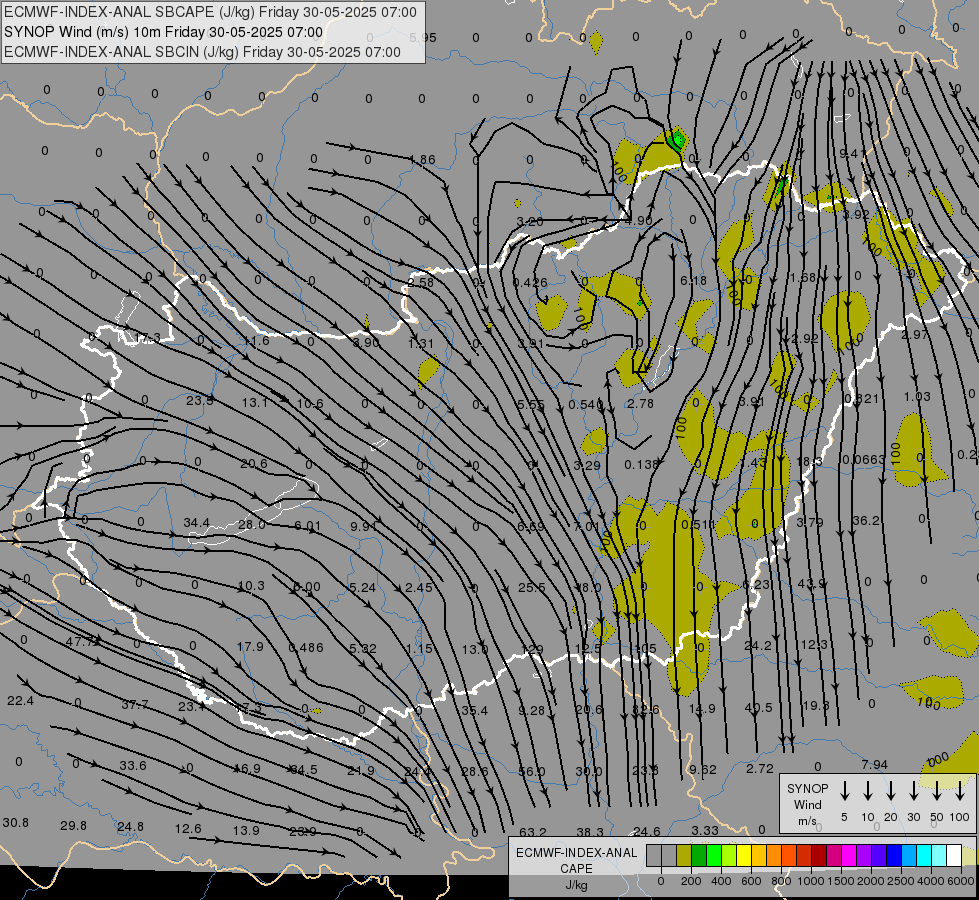Click the 17.3 value on the map
Image resolution: width=979 pixels, height=900 pixels.
[x=147, y=339]
